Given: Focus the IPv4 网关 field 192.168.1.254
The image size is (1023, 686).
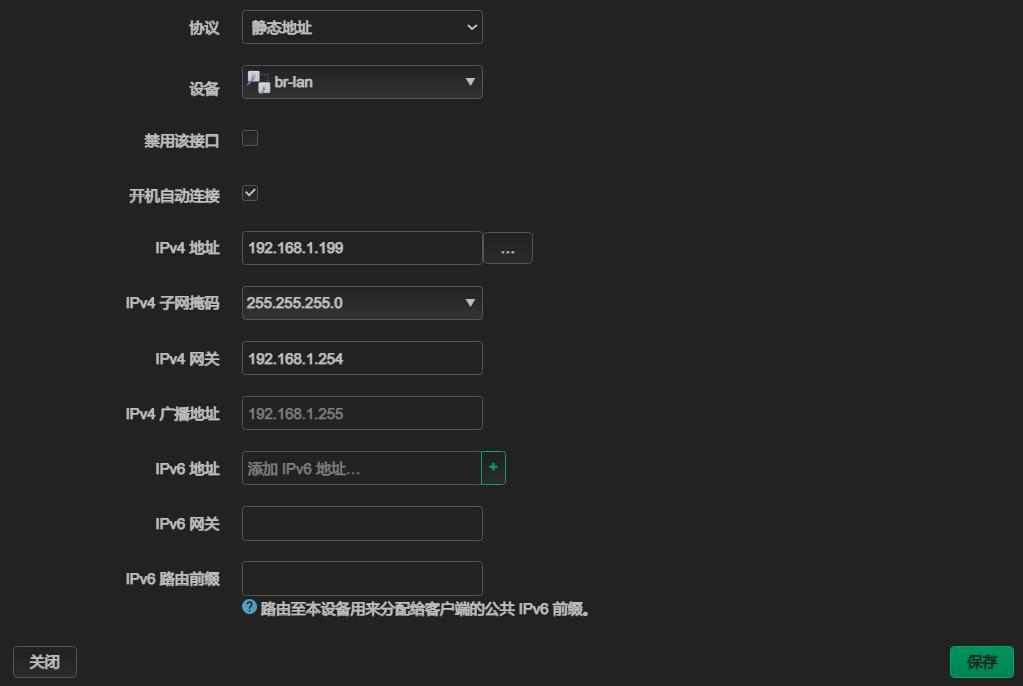Looking at the screenshot, I should [x=362, y=358].
